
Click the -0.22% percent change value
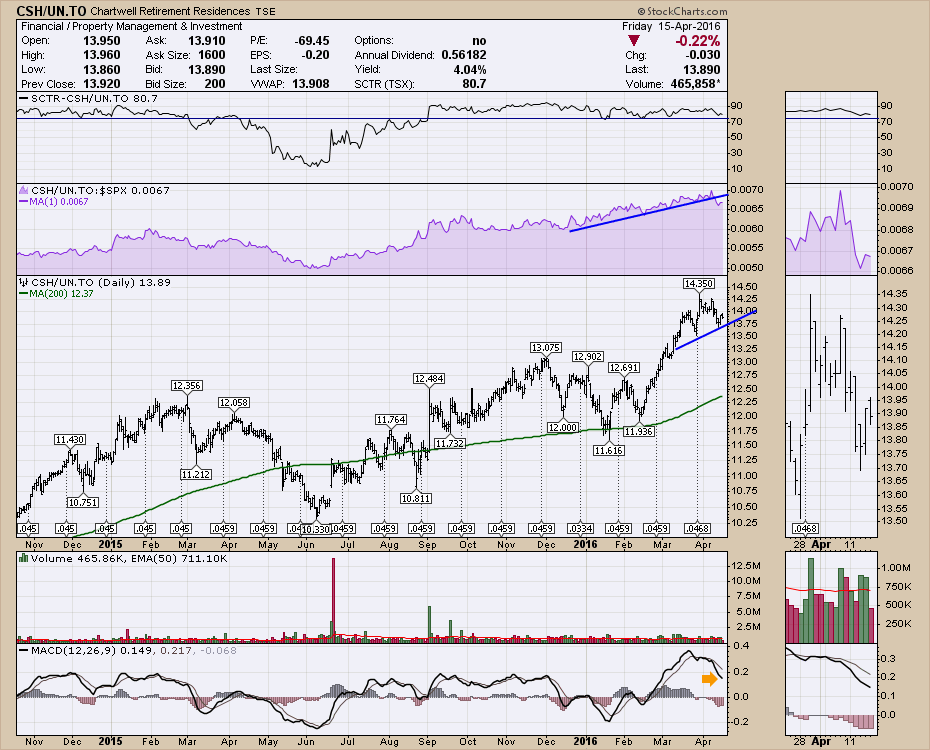[698, 40]
